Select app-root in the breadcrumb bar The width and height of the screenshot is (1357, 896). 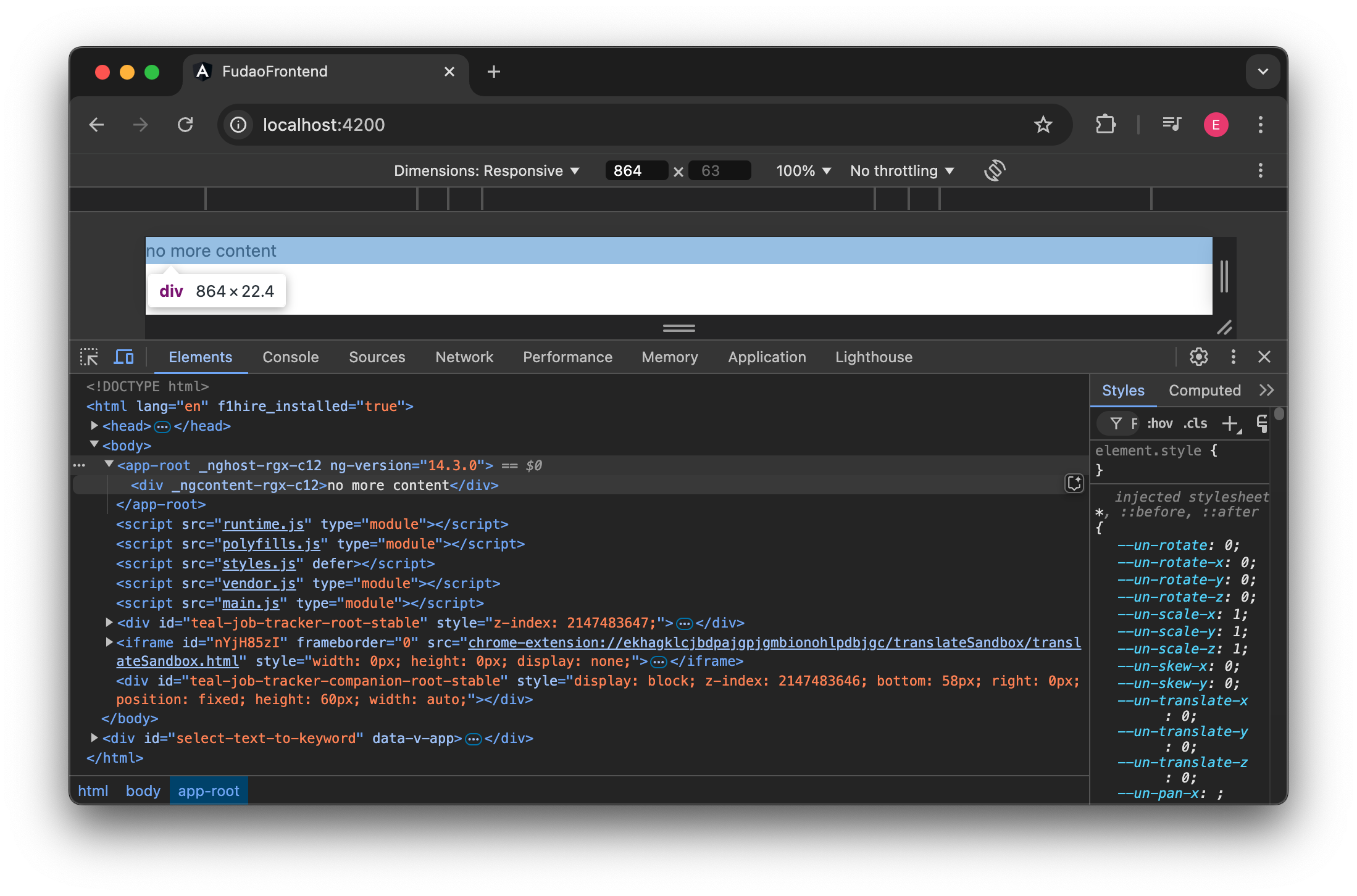point(209,790)
